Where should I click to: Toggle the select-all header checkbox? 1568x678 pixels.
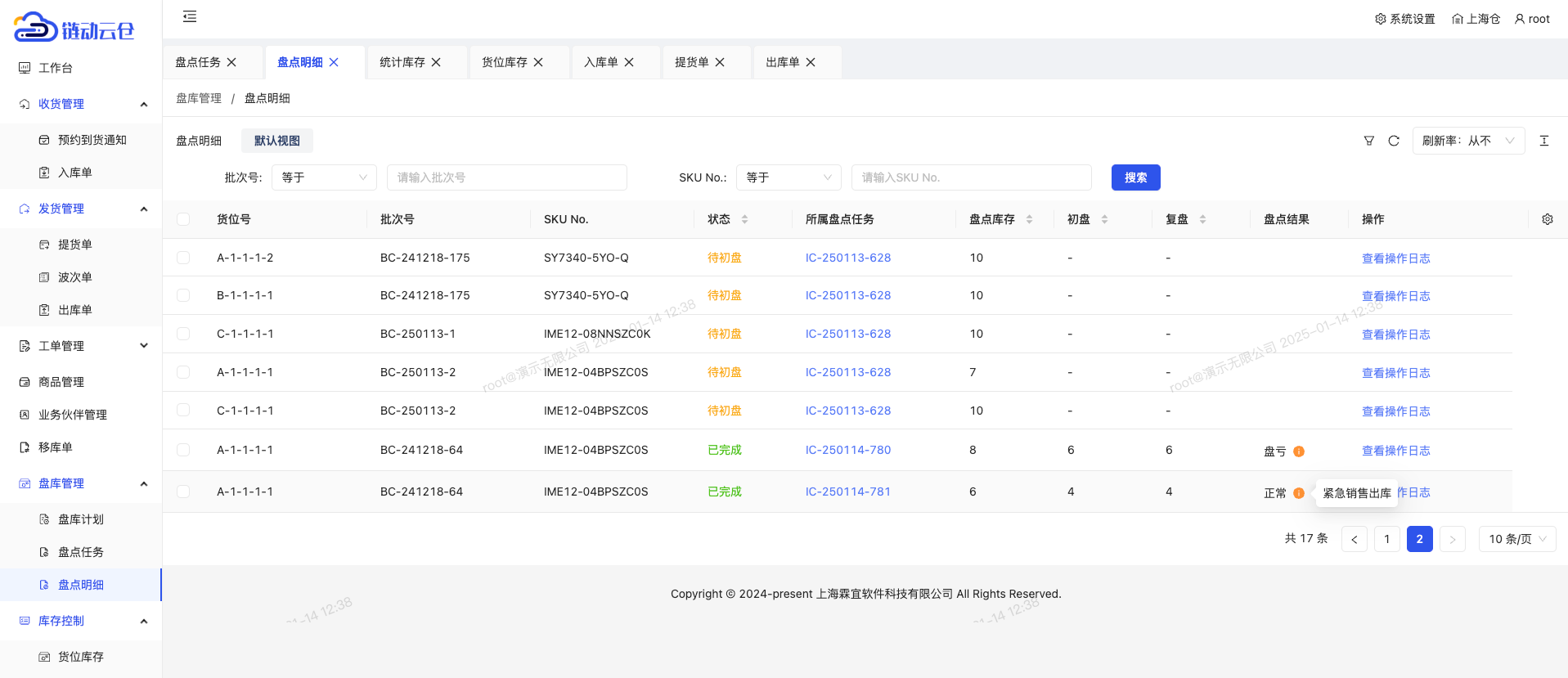183,219
